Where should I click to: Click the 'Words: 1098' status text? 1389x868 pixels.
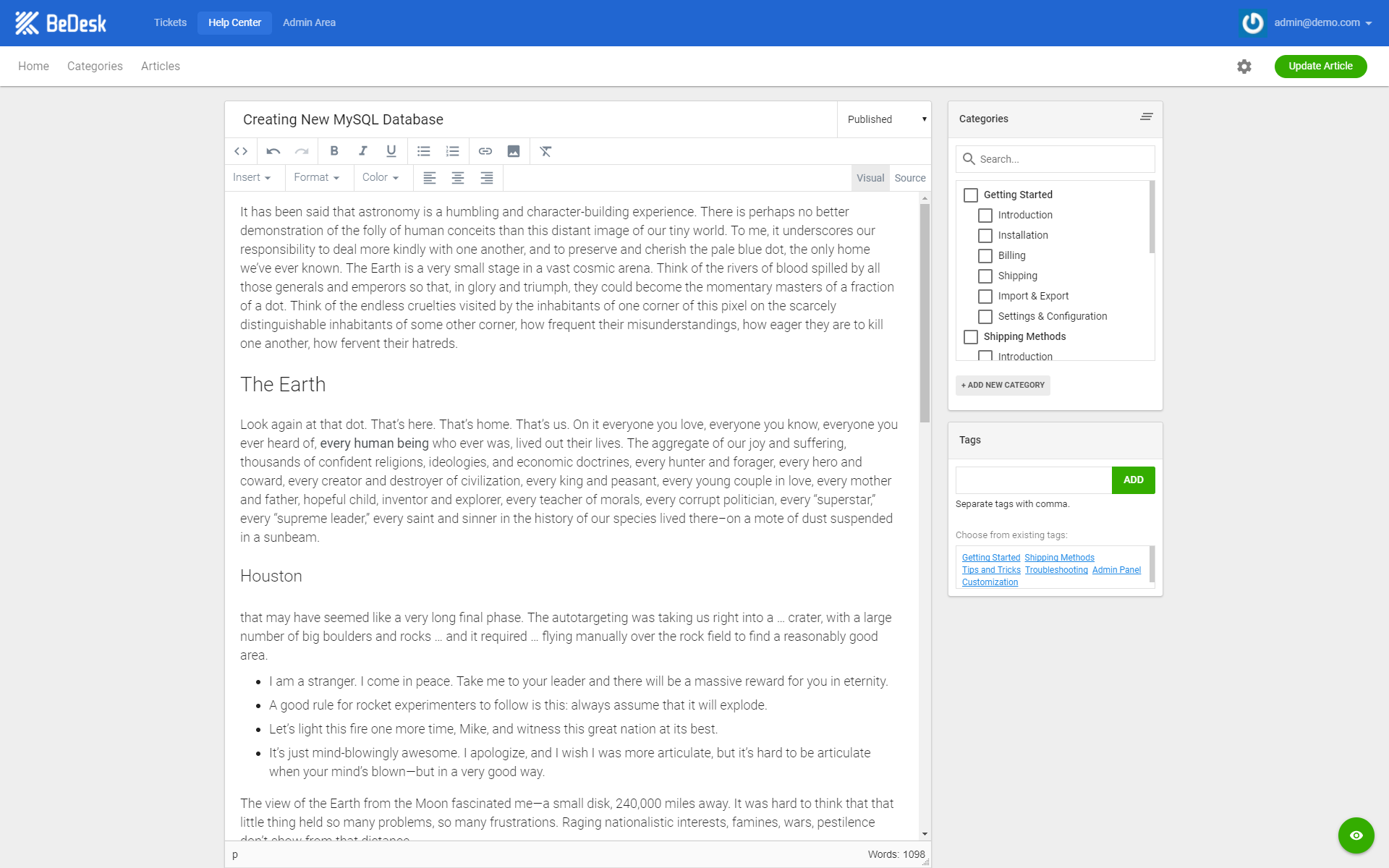point(896,854)
